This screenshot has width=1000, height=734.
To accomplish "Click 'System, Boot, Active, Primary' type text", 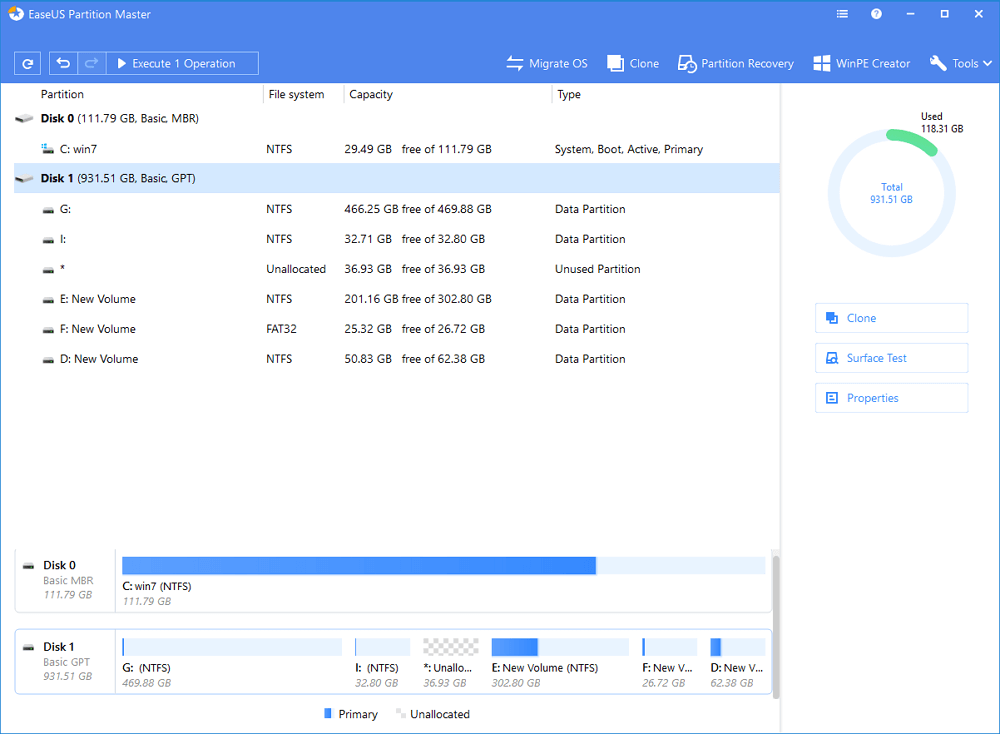I will [x=629, y=149].
